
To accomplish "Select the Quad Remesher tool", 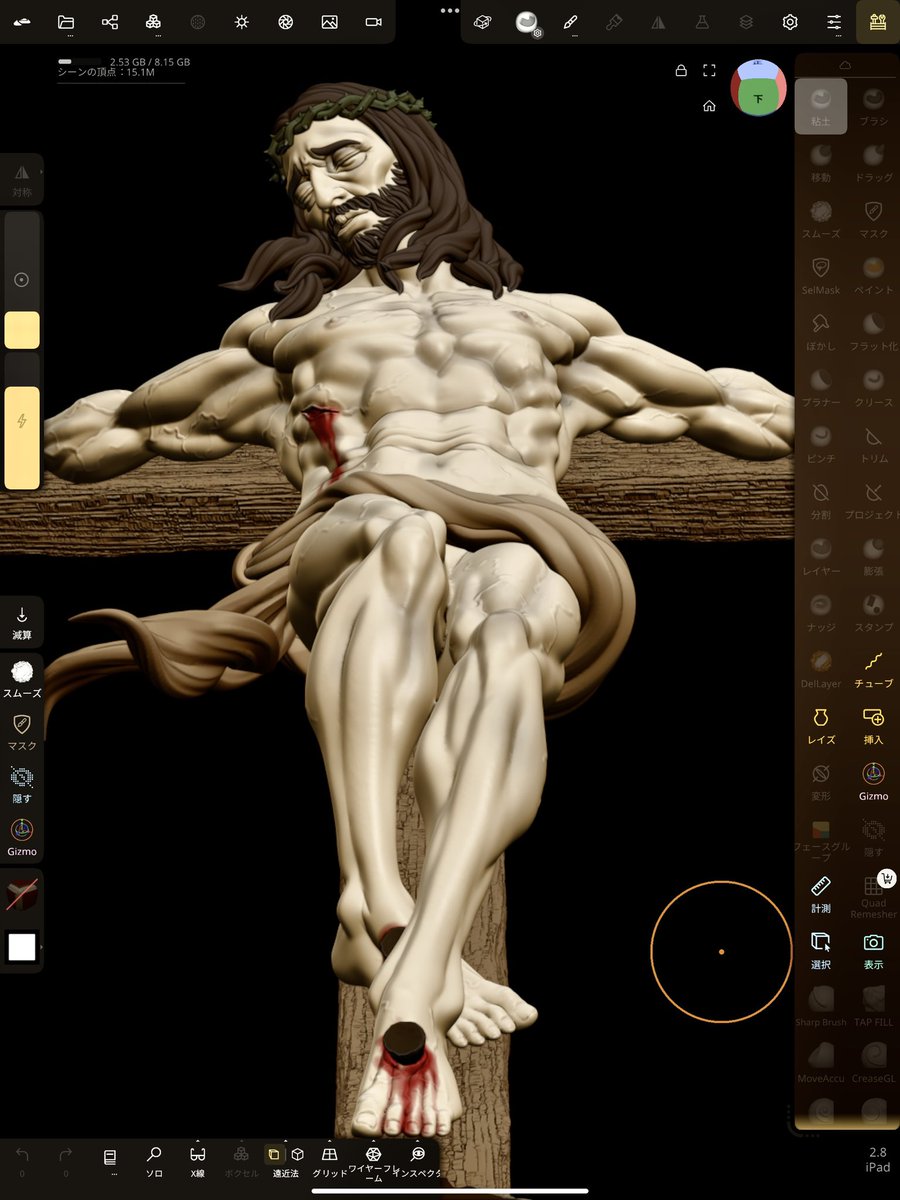I will (873, 895).
